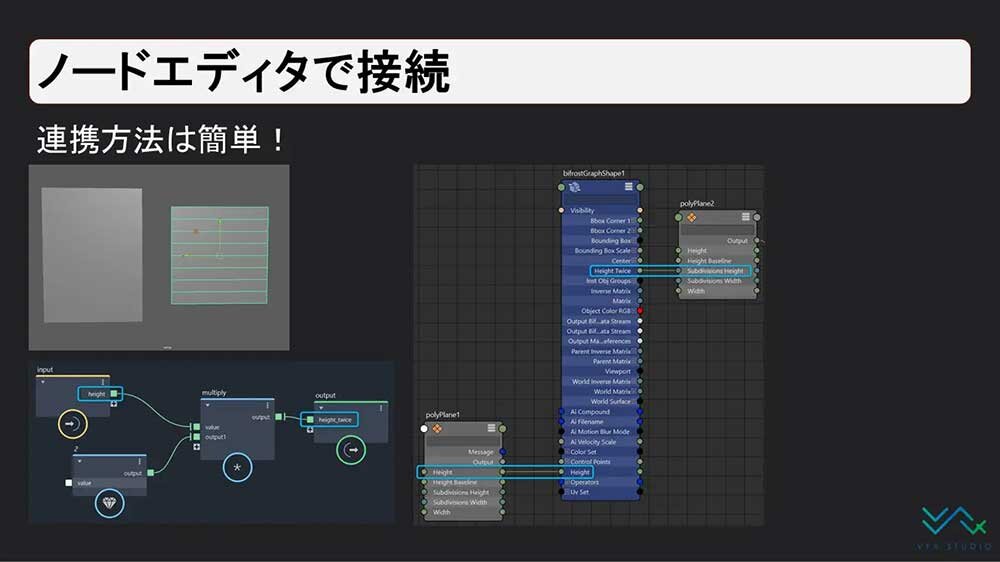Click the orange polyPlane2 node icon
This screenshot has width=1000, height=562.
(691, 218)
